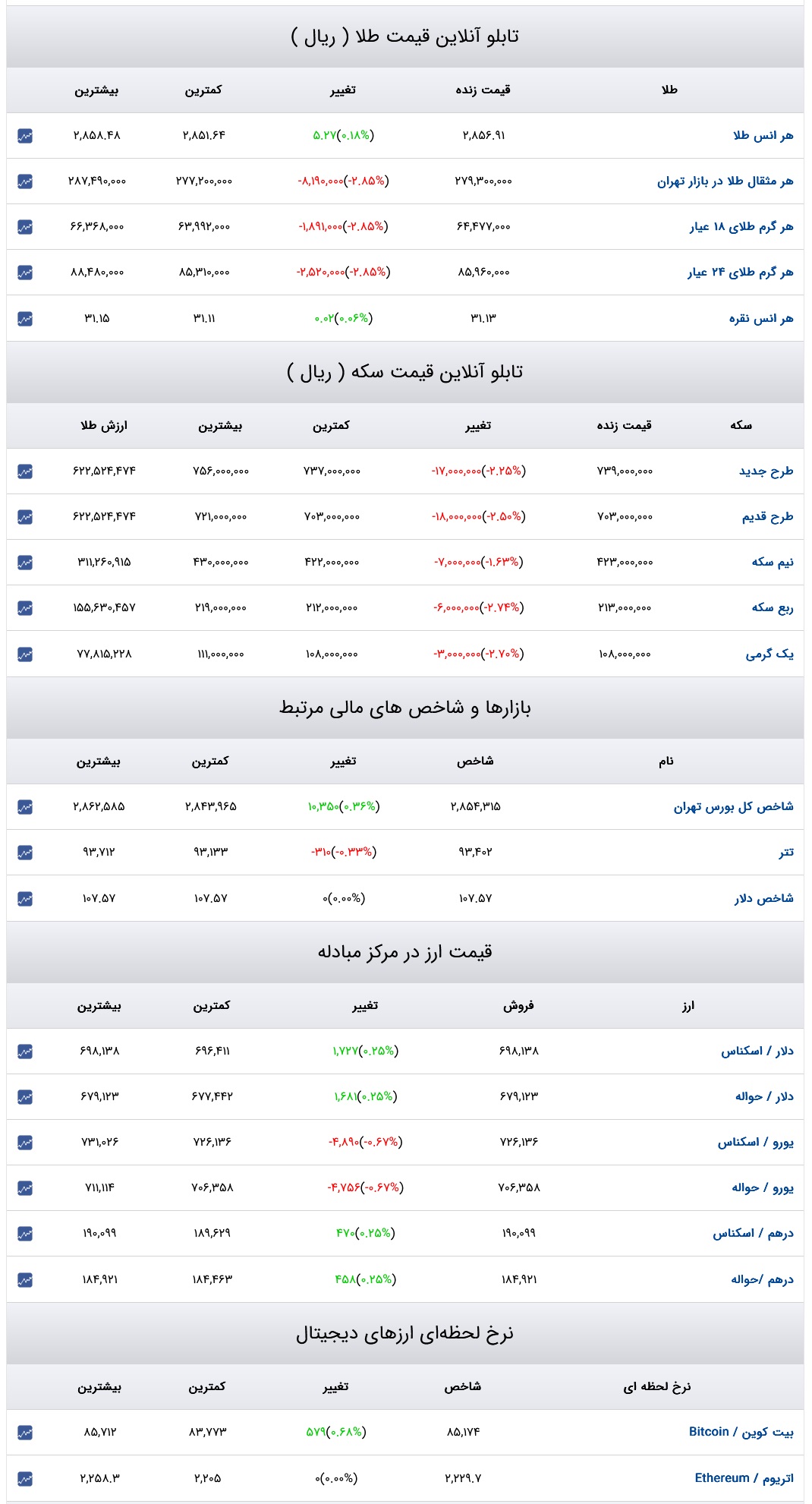The width and height of the screenshot is (812, 1504).
Task: Open the هر مثقال طلا در بازار تهران link
Action: pyautogui.click(x=725, y=181)
